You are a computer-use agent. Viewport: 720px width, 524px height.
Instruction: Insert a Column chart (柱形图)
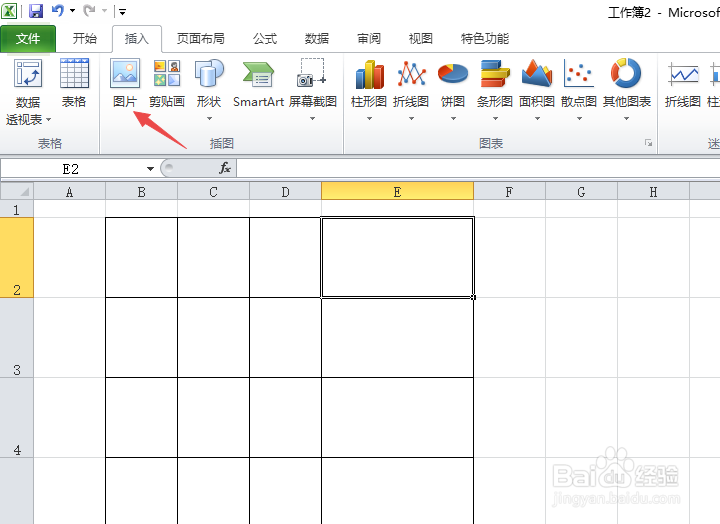(369, 84)
